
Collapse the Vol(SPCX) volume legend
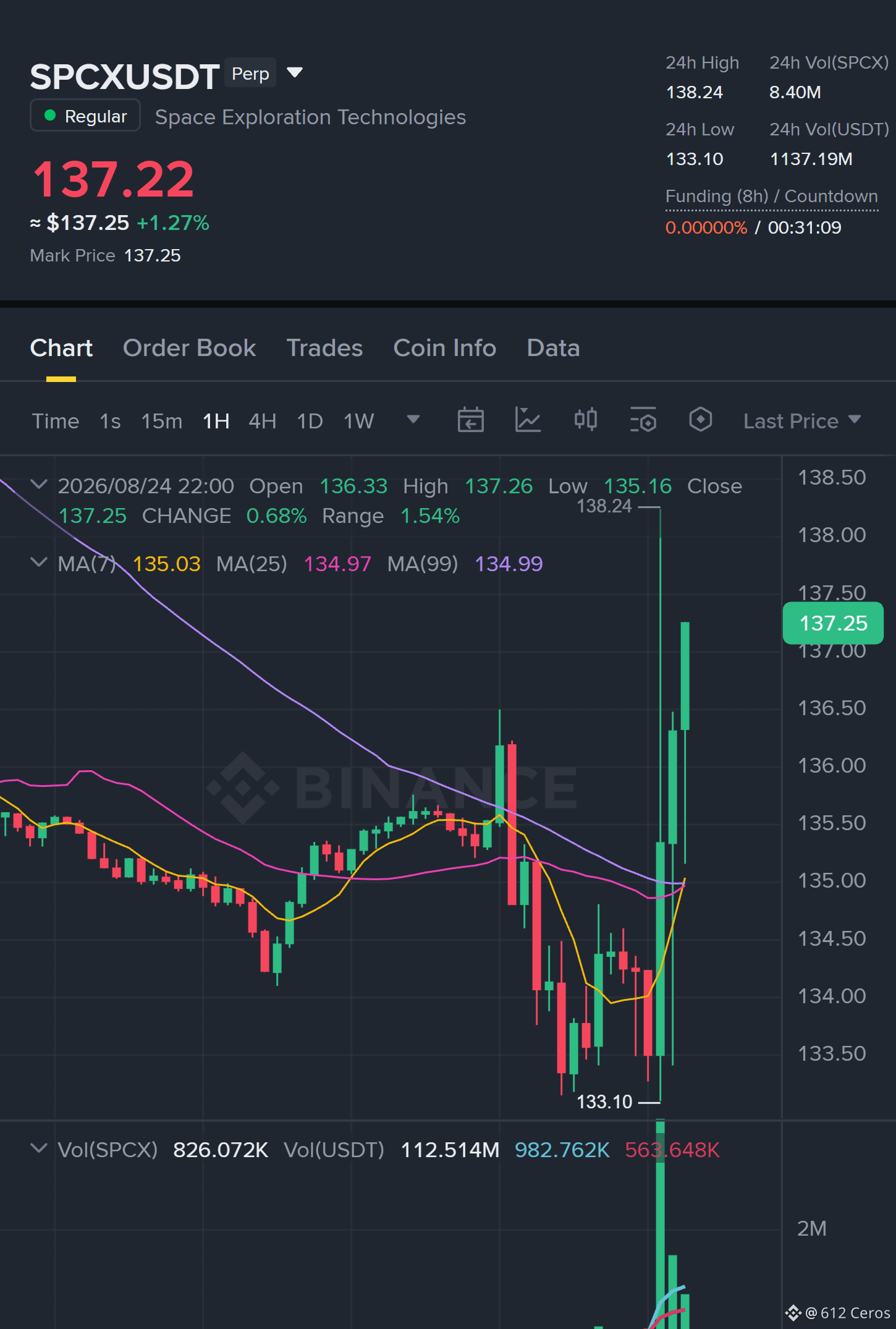click(x=39, y=1149)
